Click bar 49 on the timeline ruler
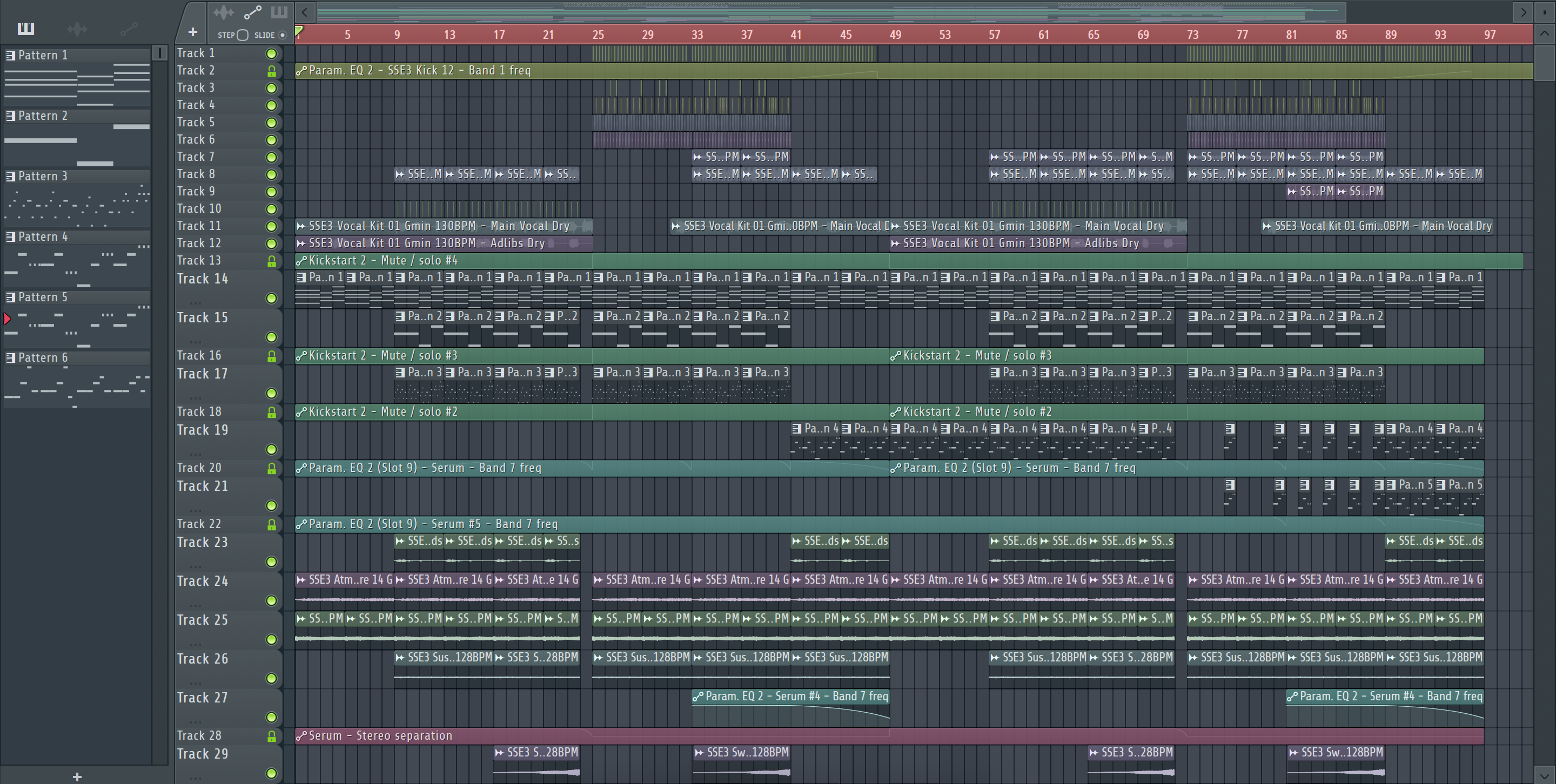Viewport: 1556px width, 784px height. [x=895, y=35]
